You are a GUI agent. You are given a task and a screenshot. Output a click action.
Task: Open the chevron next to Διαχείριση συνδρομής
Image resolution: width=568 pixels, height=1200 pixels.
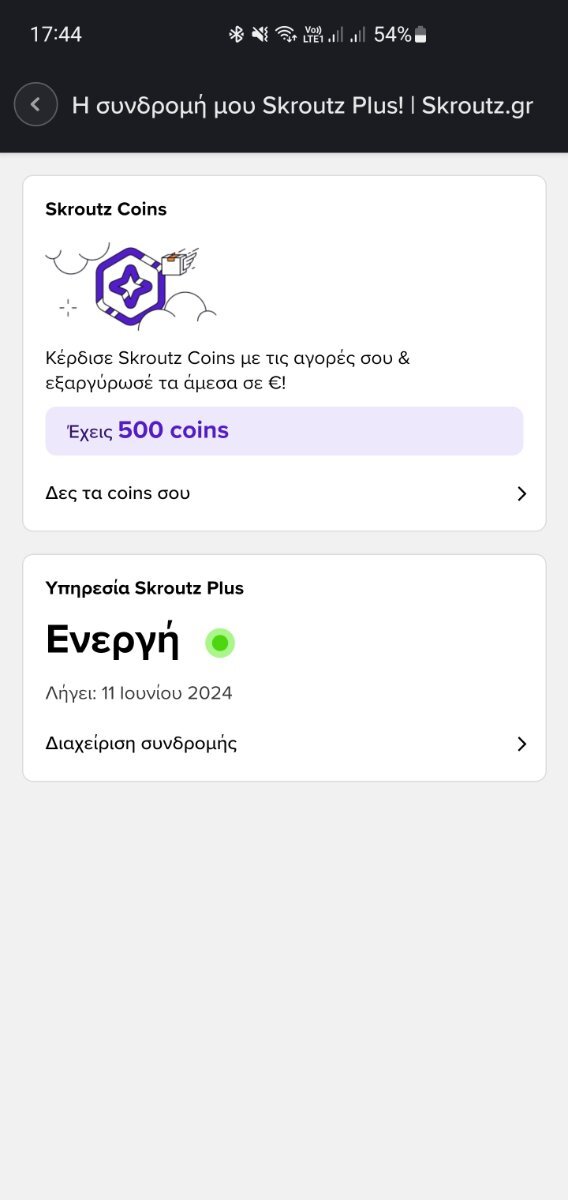521,744
